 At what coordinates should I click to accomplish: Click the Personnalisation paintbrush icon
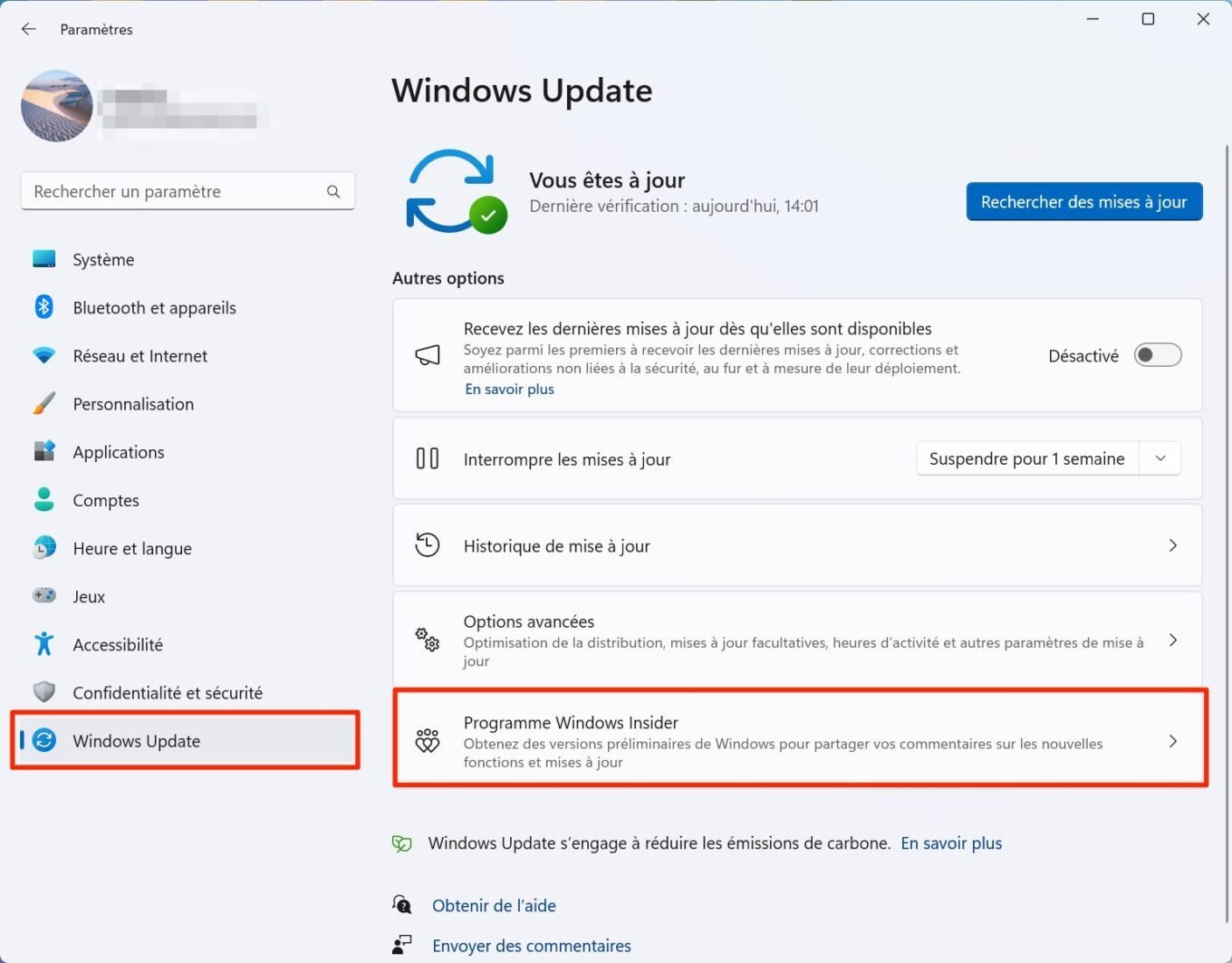(x=43, y=403)
